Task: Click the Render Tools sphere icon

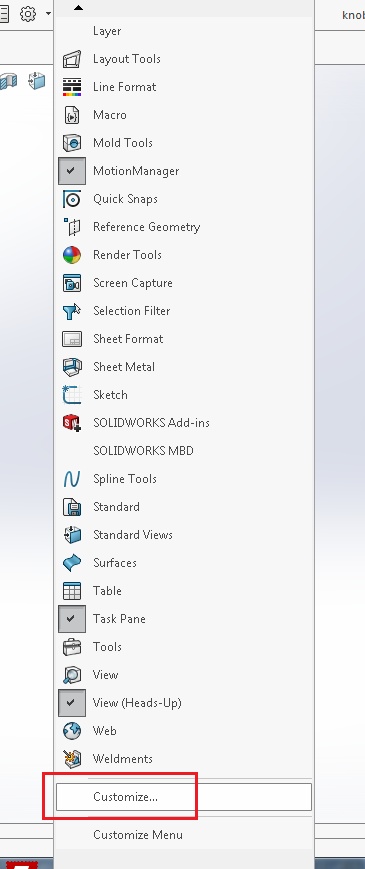Action: pyautogui.click(x=72, y=255)
